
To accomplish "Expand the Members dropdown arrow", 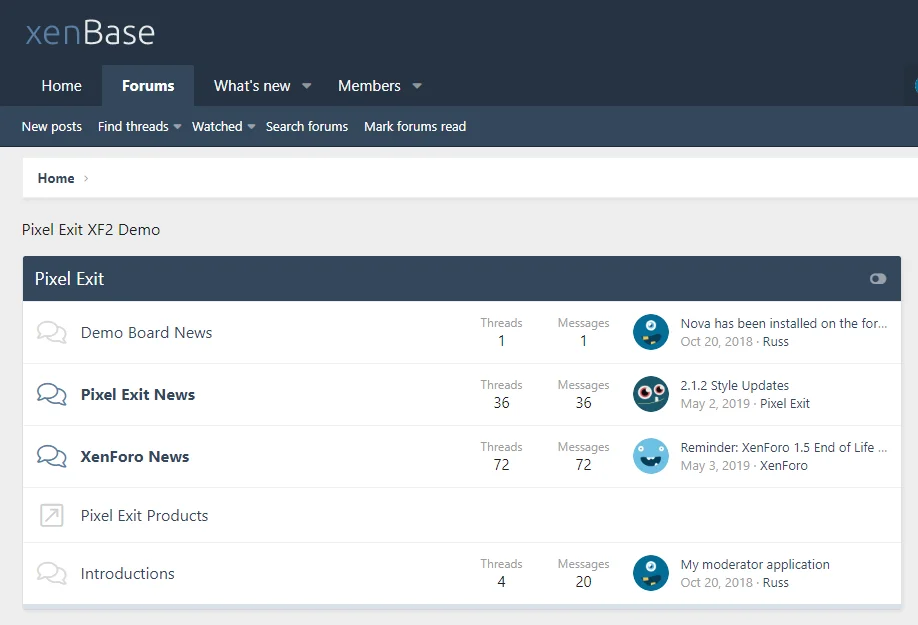I will (x=417, y=86).
